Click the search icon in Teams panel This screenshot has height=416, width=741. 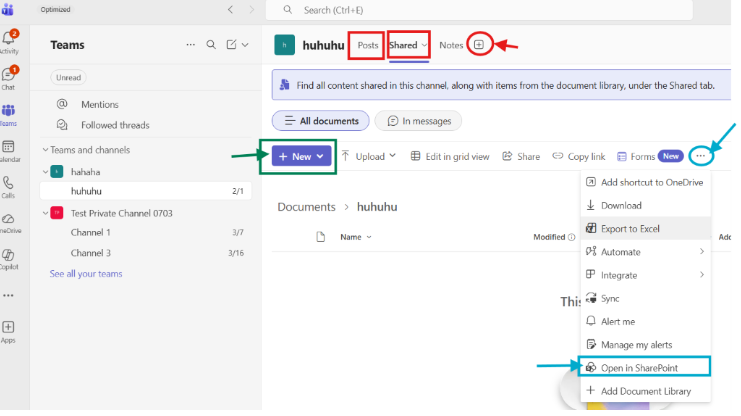[x=211, y=44]
